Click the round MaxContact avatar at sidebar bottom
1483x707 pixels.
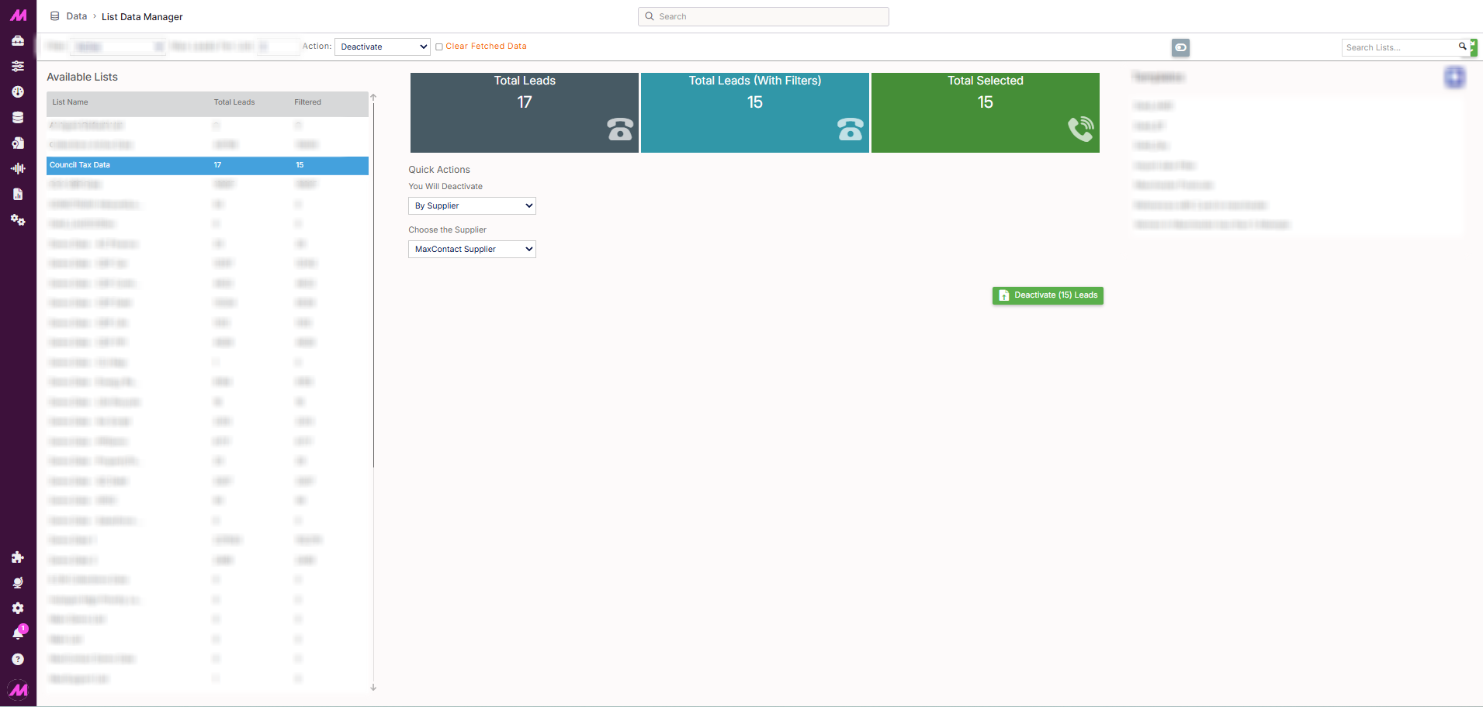(x=18, y=689)
